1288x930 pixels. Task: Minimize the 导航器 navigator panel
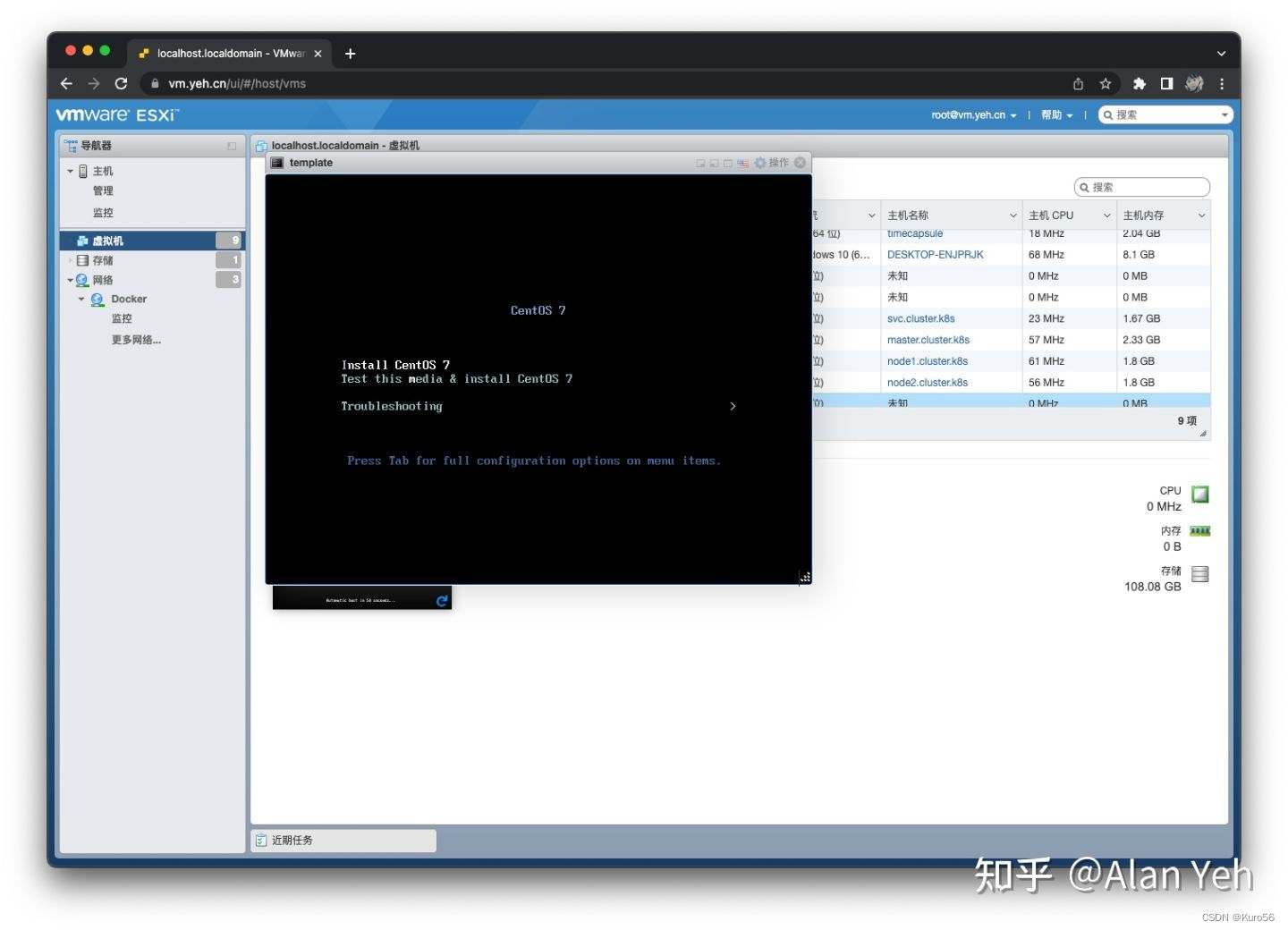click(232, 146)
